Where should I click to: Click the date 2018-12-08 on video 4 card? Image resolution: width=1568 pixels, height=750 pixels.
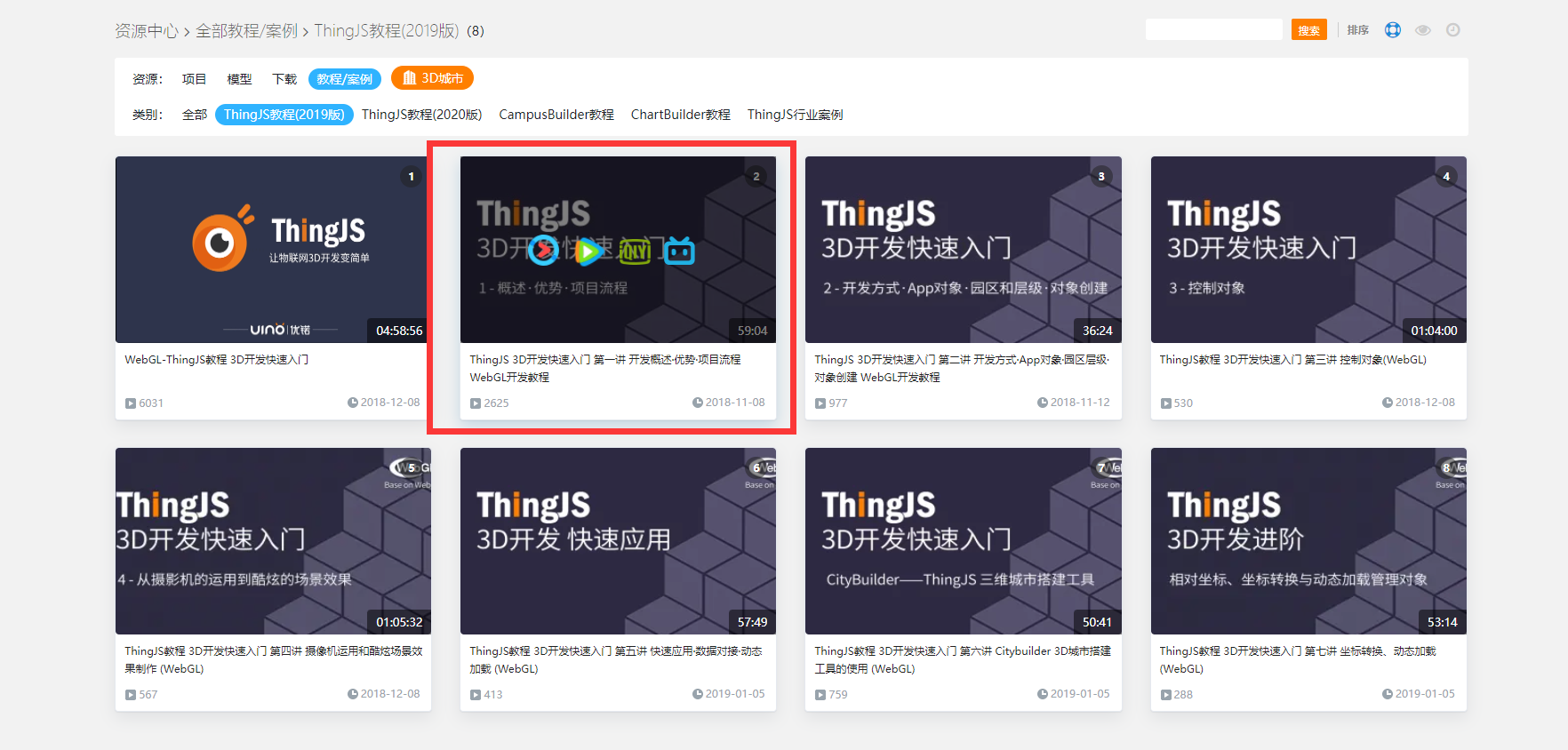(x=1425, y=403)
